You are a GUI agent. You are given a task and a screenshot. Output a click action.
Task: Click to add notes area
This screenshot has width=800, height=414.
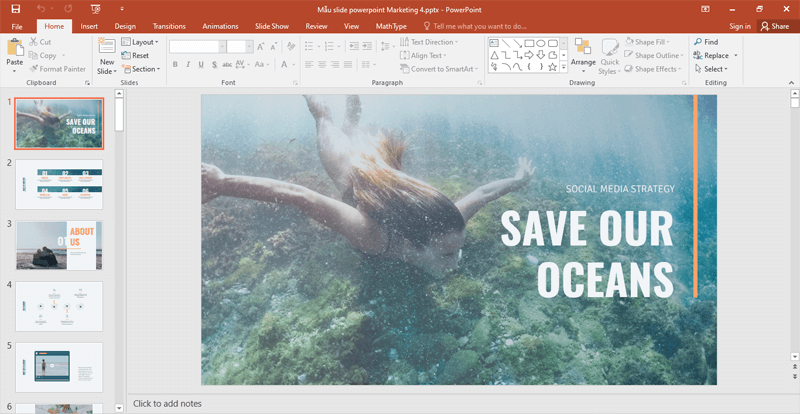pyautogui.click(x=167, y=404)
